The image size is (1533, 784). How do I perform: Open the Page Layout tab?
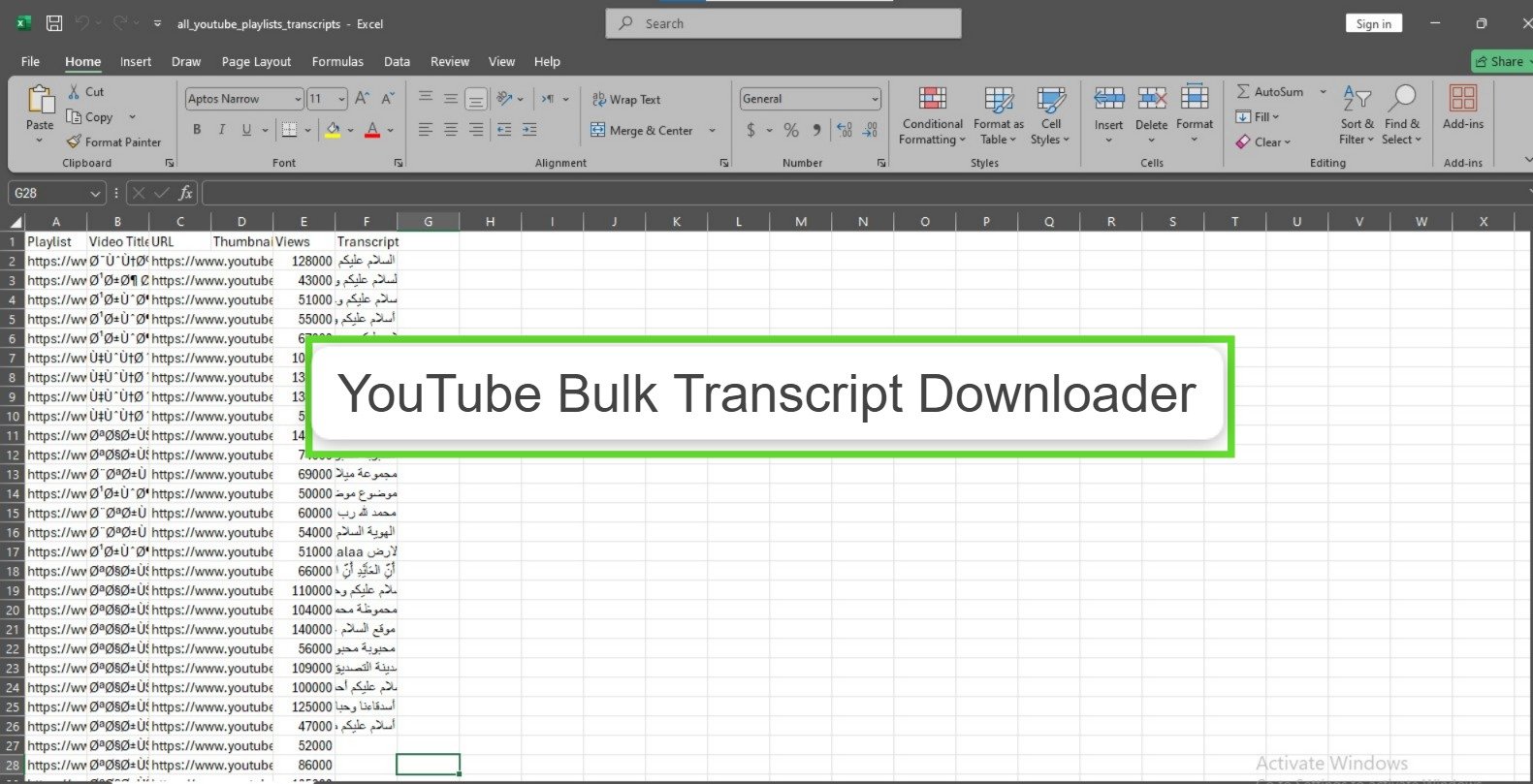pyautogui.click(x=256, y=61)
